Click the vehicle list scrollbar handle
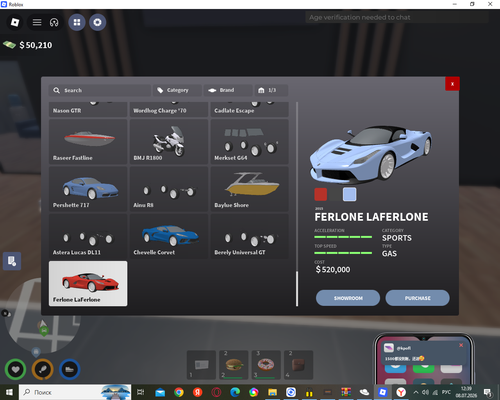The image size is (500, 400). [297, 289]
